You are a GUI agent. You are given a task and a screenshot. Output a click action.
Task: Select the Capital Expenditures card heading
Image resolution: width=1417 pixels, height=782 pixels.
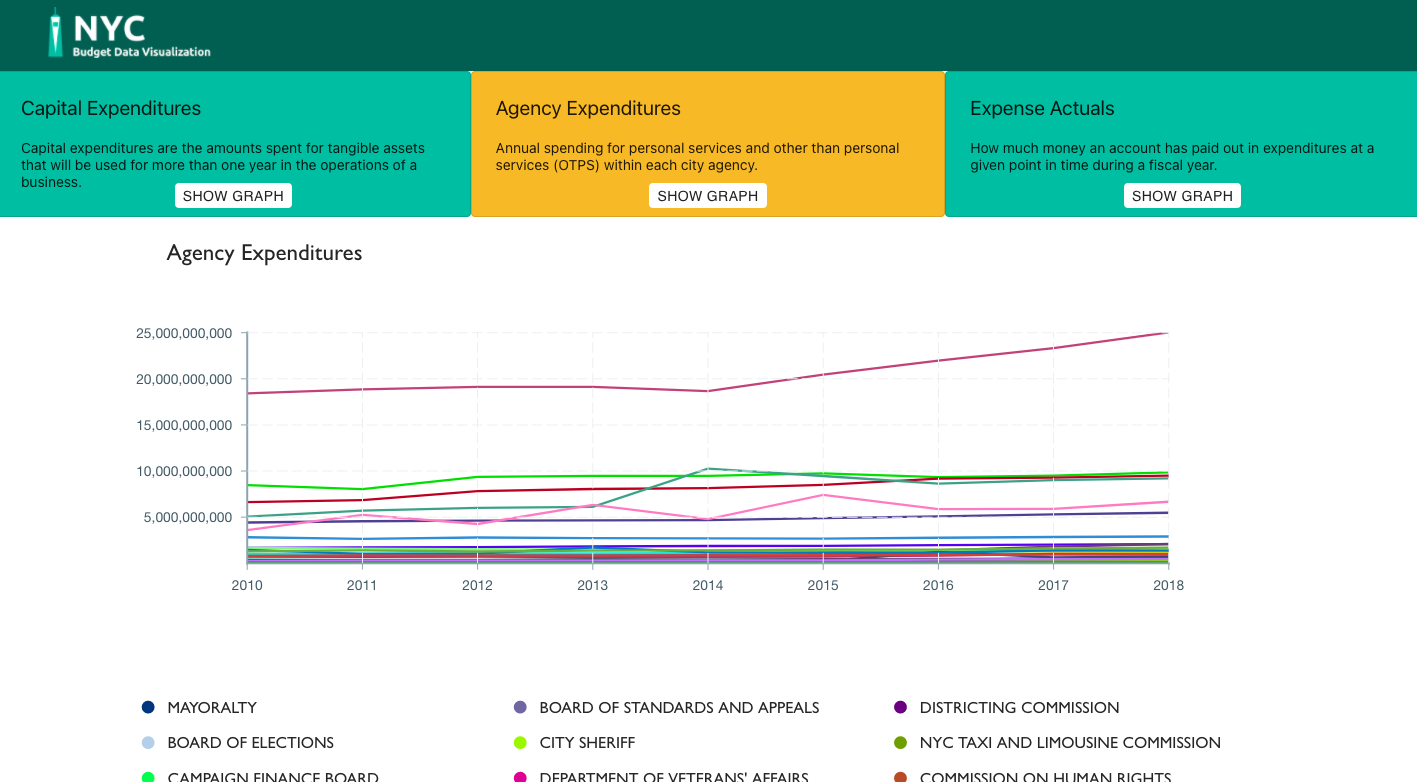click(x=111, y=109)
